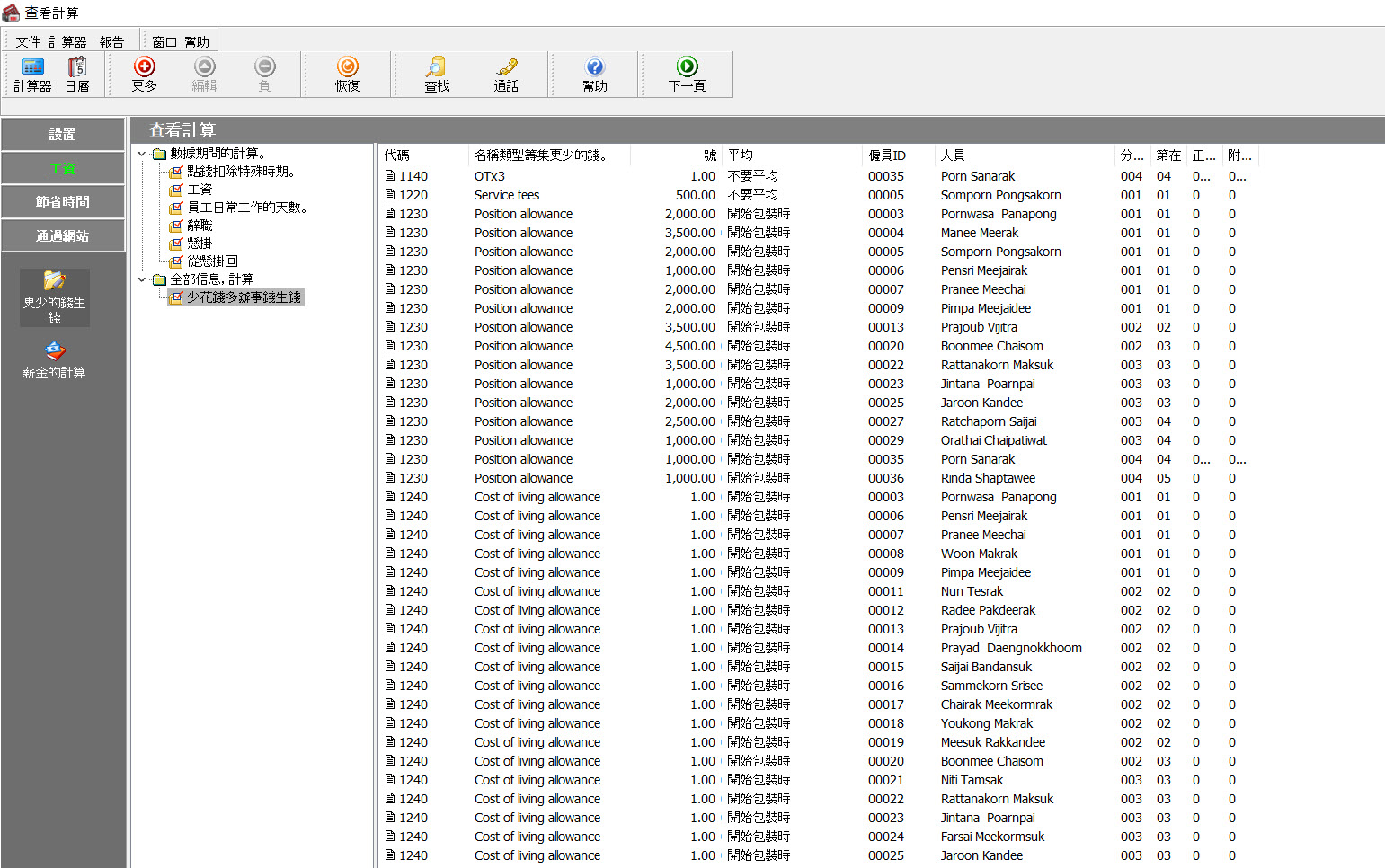Select tree item 工資
This screenshot has height=868, width=1385.
pyautogui.click(x=200, y=190)
